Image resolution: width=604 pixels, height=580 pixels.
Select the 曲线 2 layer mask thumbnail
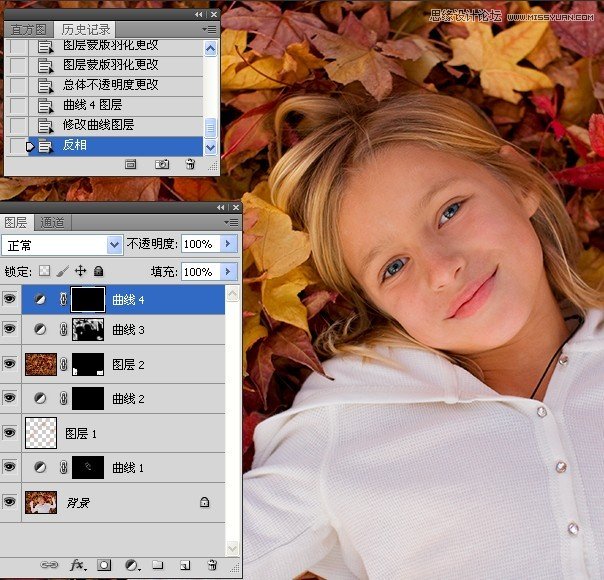tap(88, 398)
